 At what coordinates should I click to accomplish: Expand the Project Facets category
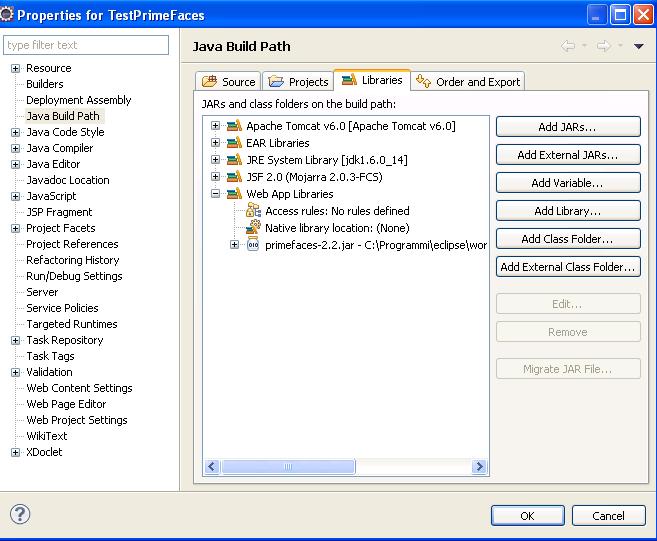coord(16,228)
